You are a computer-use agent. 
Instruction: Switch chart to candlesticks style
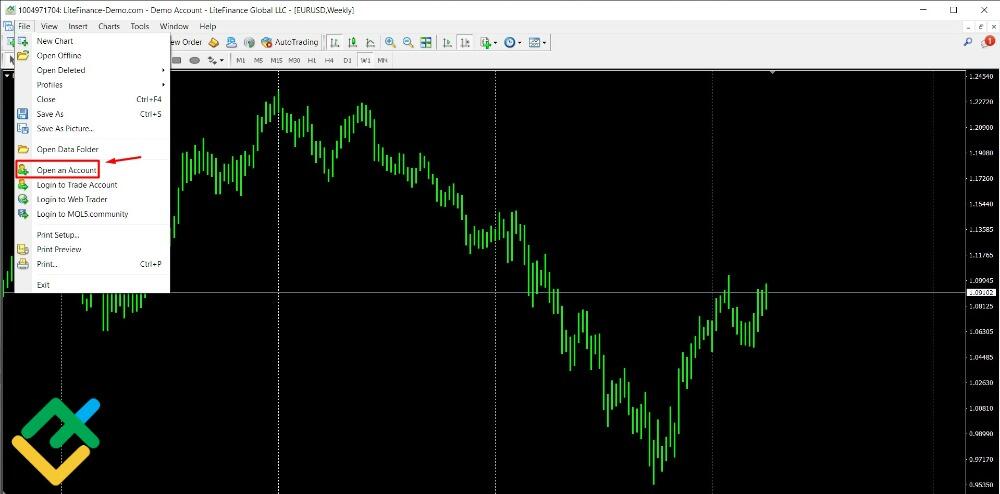(x=352, y=42)
